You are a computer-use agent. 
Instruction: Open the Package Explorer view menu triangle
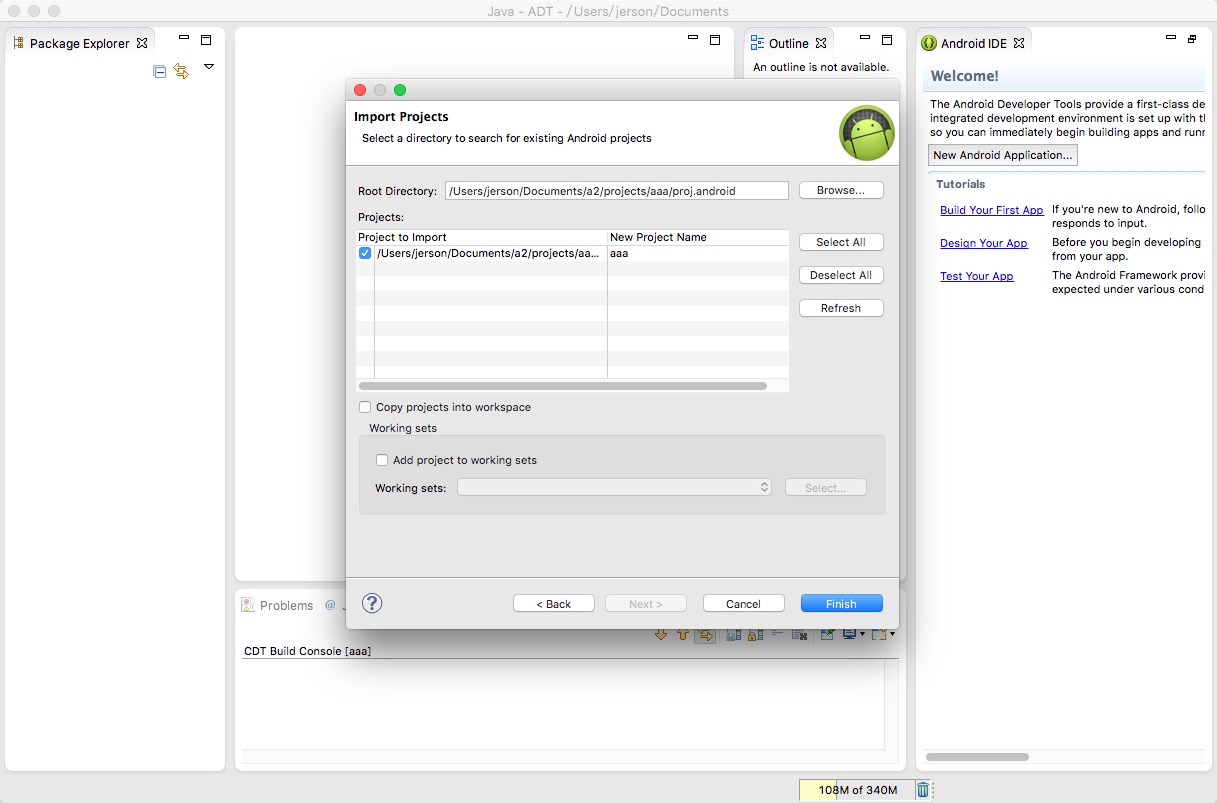click(x=209, y=67)
